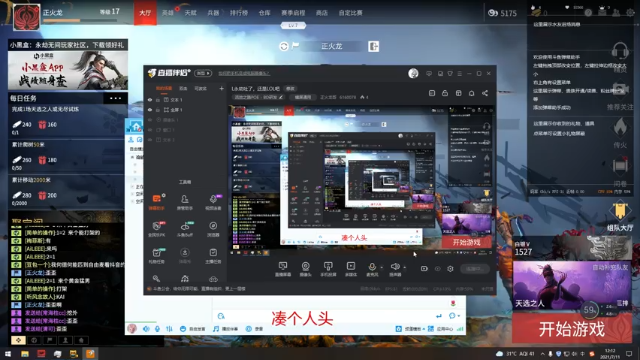Switch to the third scene tab
This screenshot has width=640, height=360.
click(x=200, y=88)
